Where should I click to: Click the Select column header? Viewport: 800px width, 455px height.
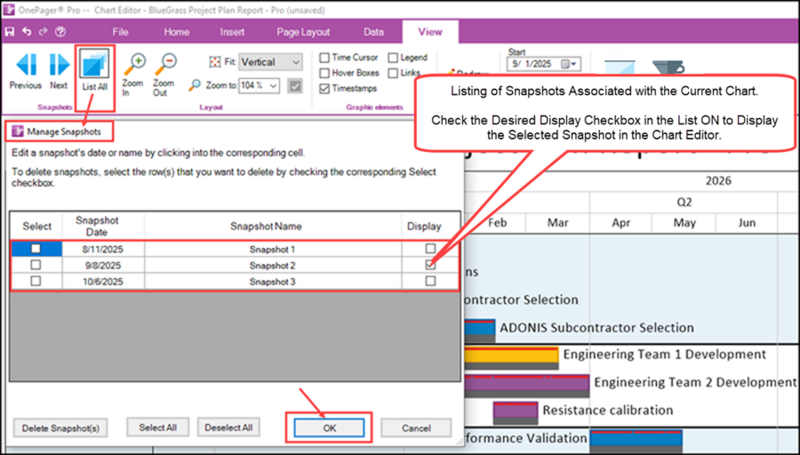pyautogui.click(x=37, y=226)
